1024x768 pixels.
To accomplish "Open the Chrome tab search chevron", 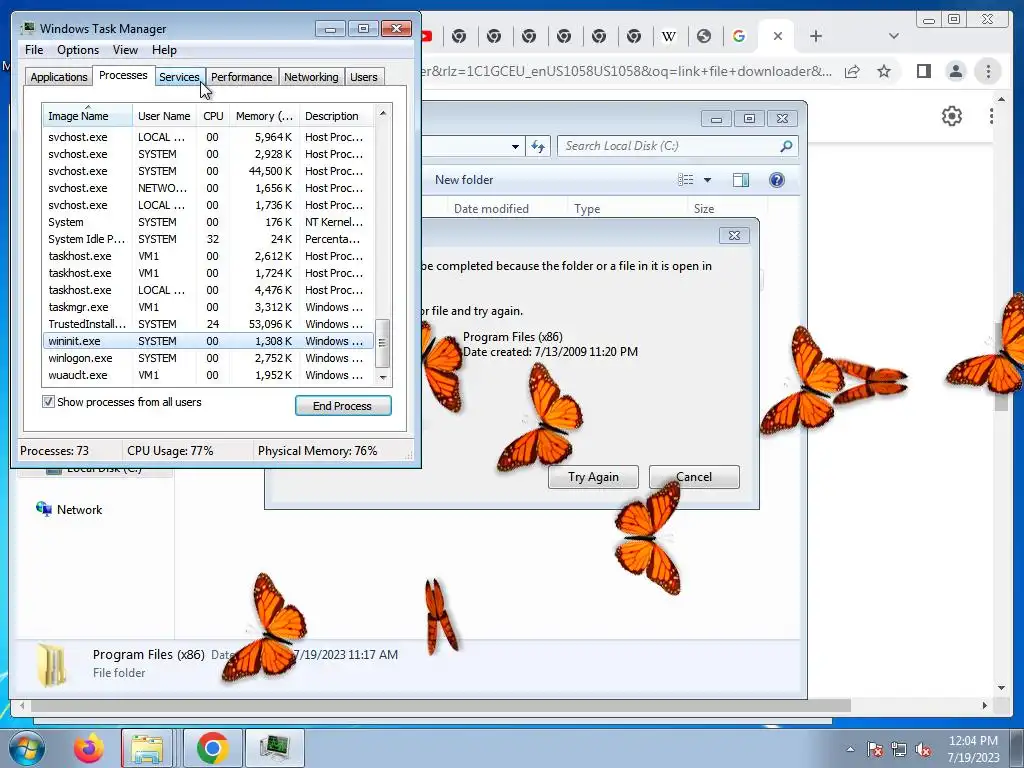I will [893, 37].
